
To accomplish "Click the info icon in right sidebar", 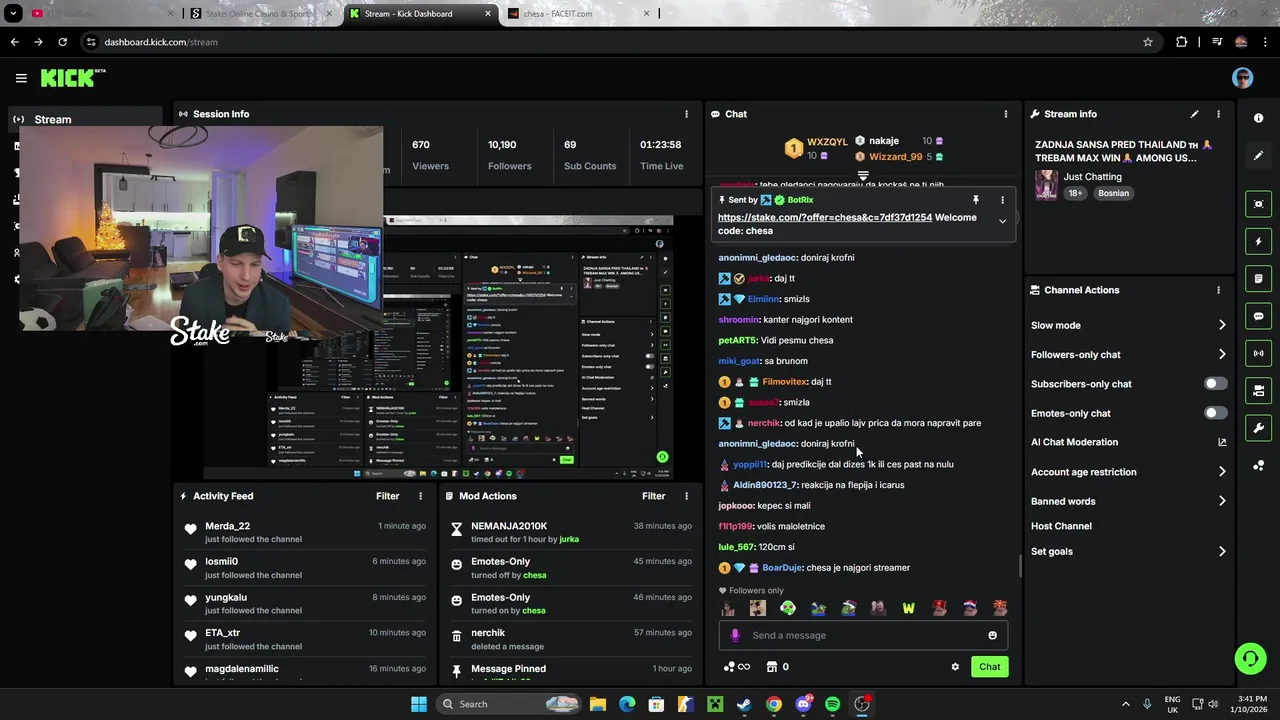I will click(1258, 118).
